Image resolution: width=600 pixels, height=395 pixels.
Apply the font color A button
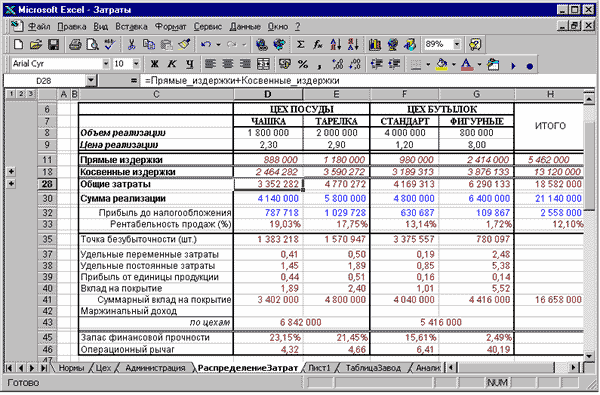[466, 64]
